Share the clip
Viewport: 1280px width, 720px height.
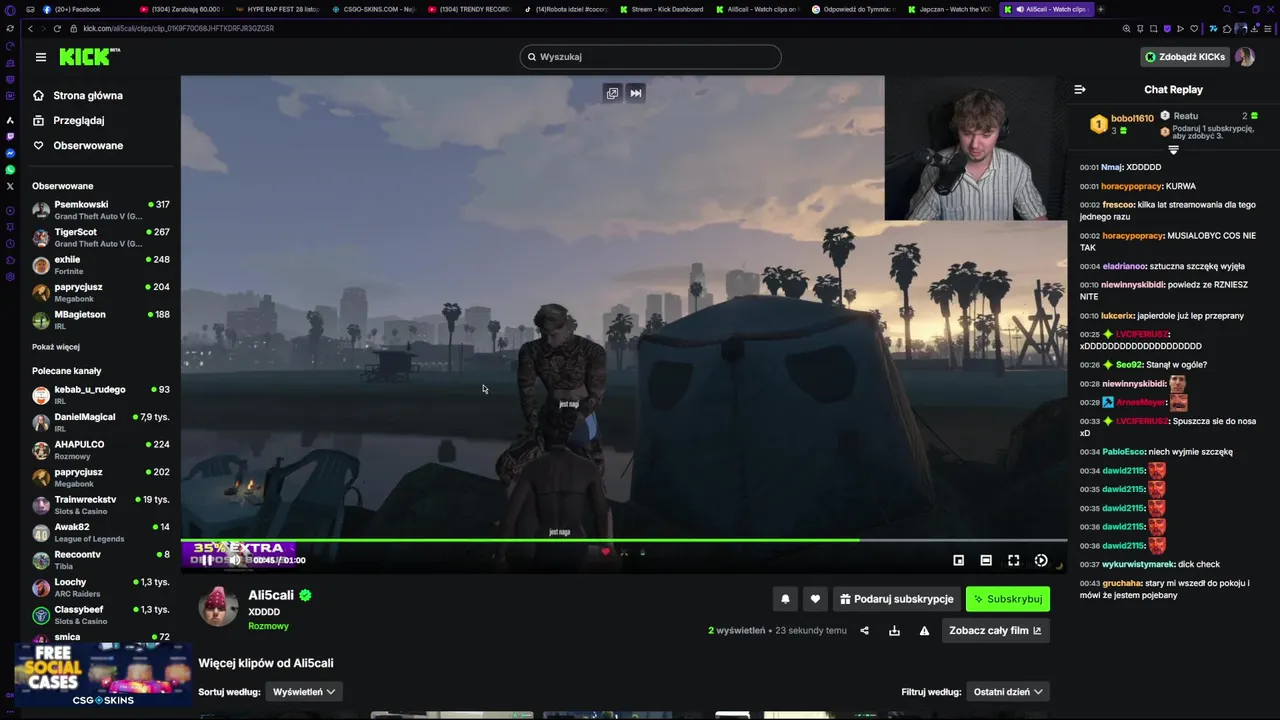point(864,631)
